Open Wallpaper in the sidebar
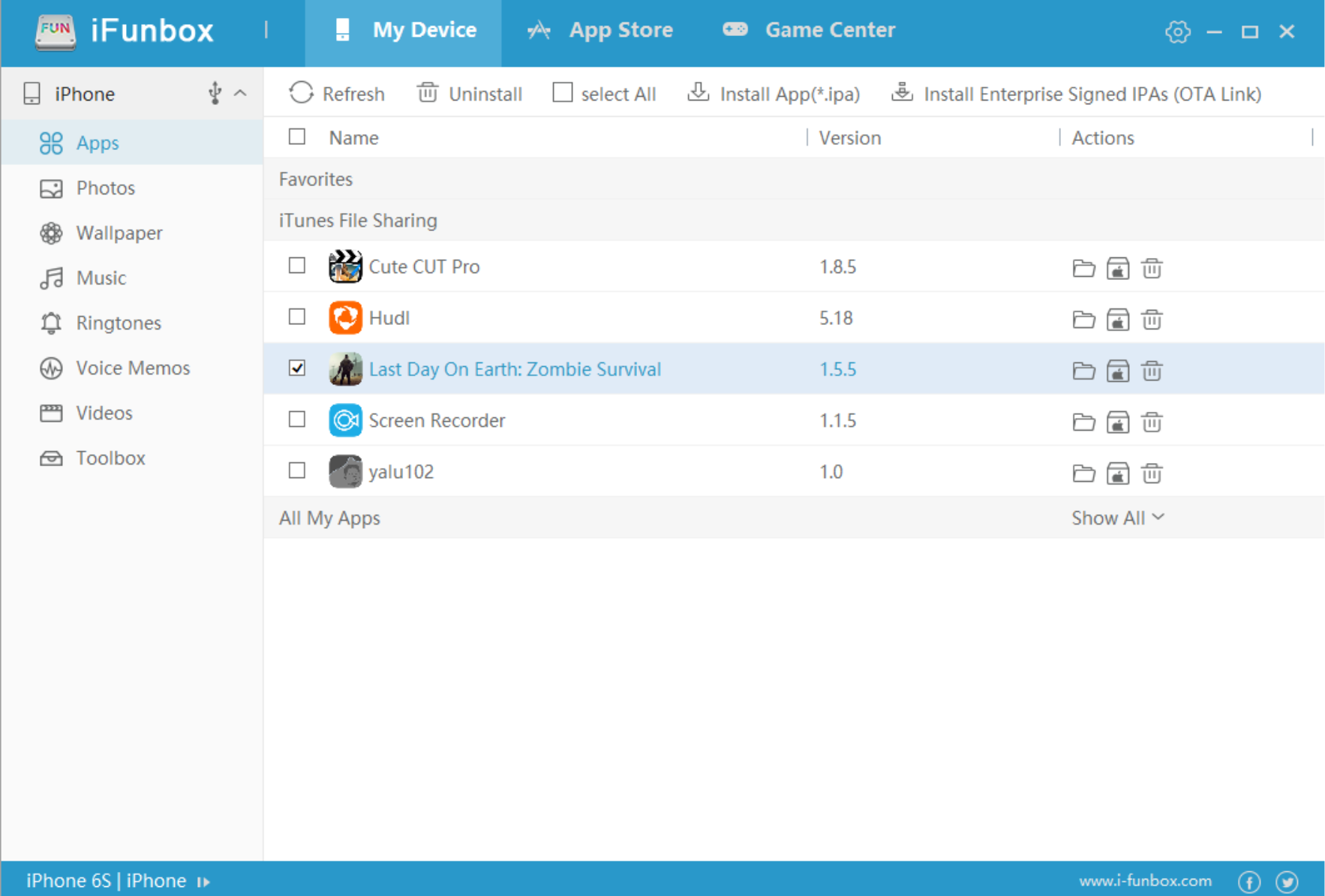This screenshot has height=896, width=1325. (132, 233)
